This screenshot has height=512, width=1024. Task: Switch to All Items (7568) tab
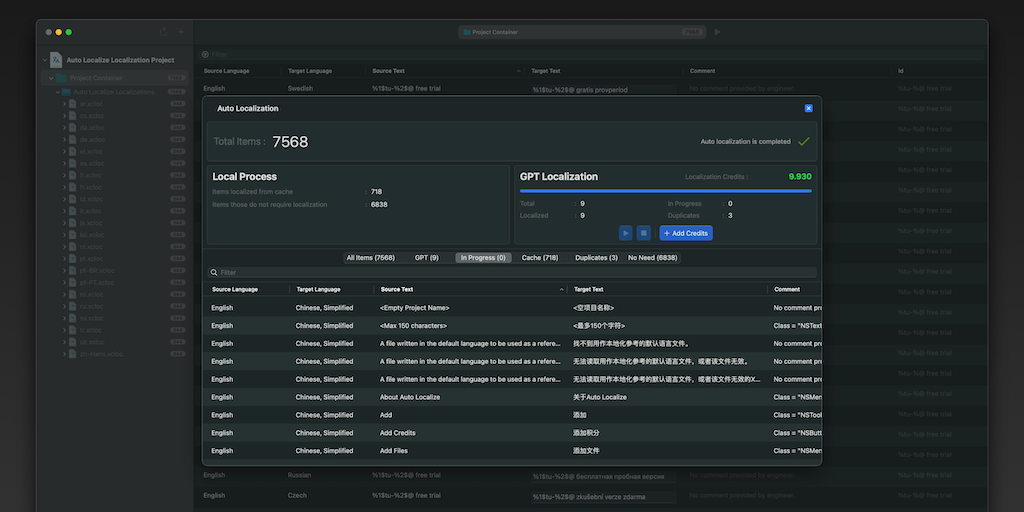[x=370, y=258]
